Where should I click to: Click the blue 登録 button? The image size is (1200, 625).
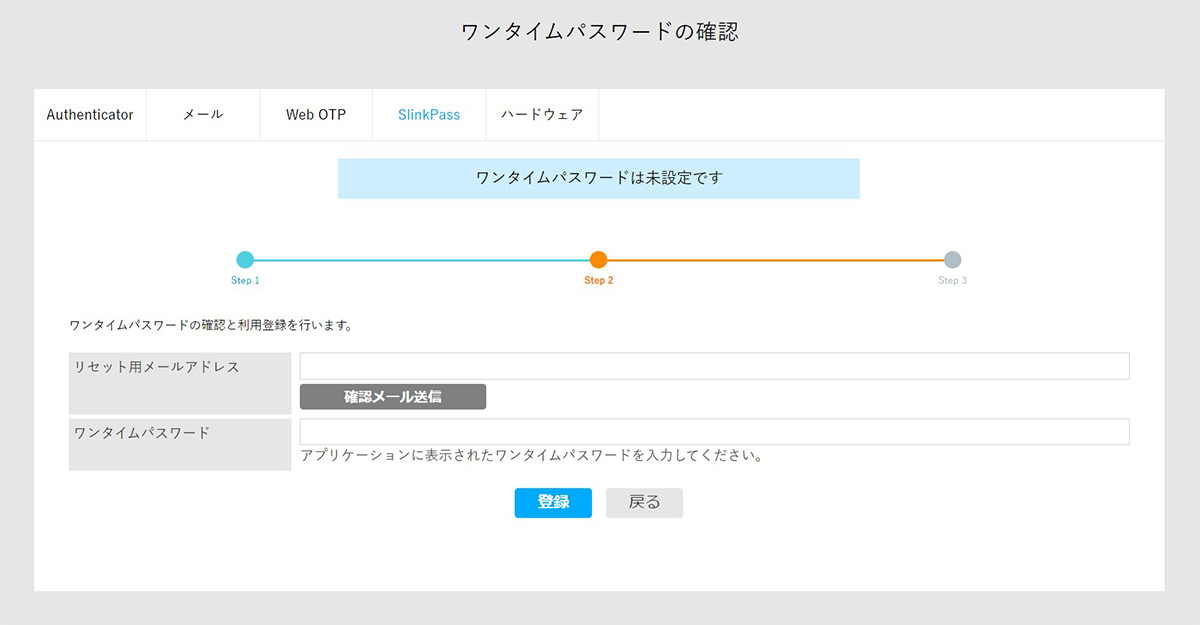[x=553, y=503]
